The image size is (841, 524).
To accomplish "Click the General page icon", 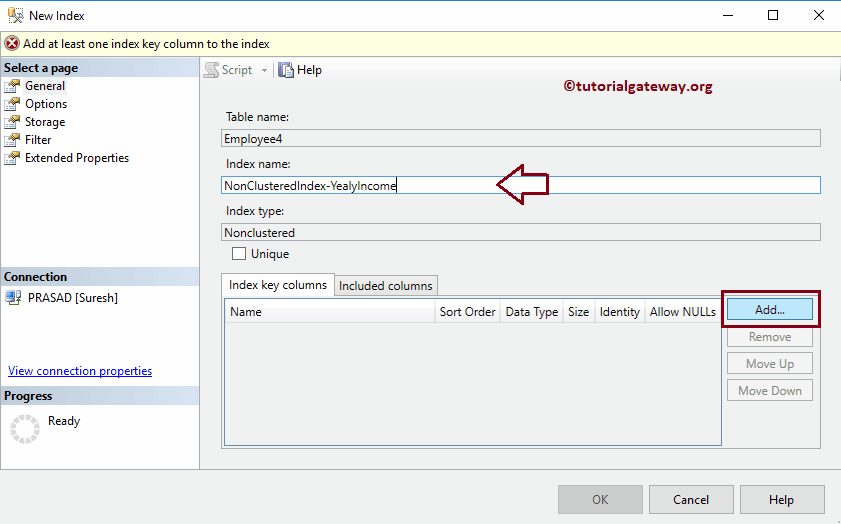I will pos(12,86).
